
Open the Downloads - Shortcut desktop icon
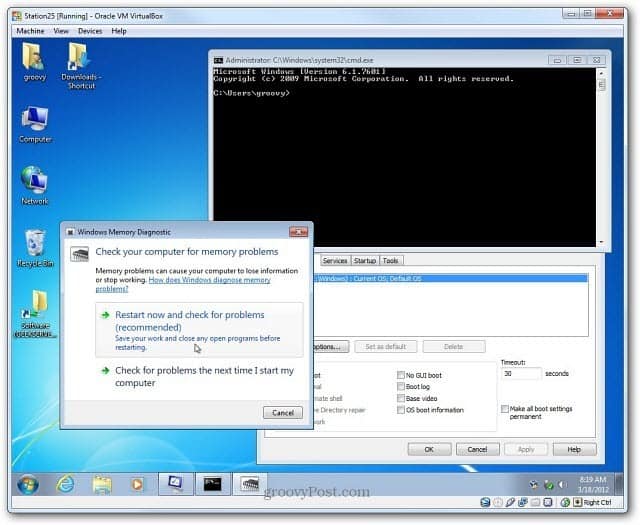coord(81,66)
